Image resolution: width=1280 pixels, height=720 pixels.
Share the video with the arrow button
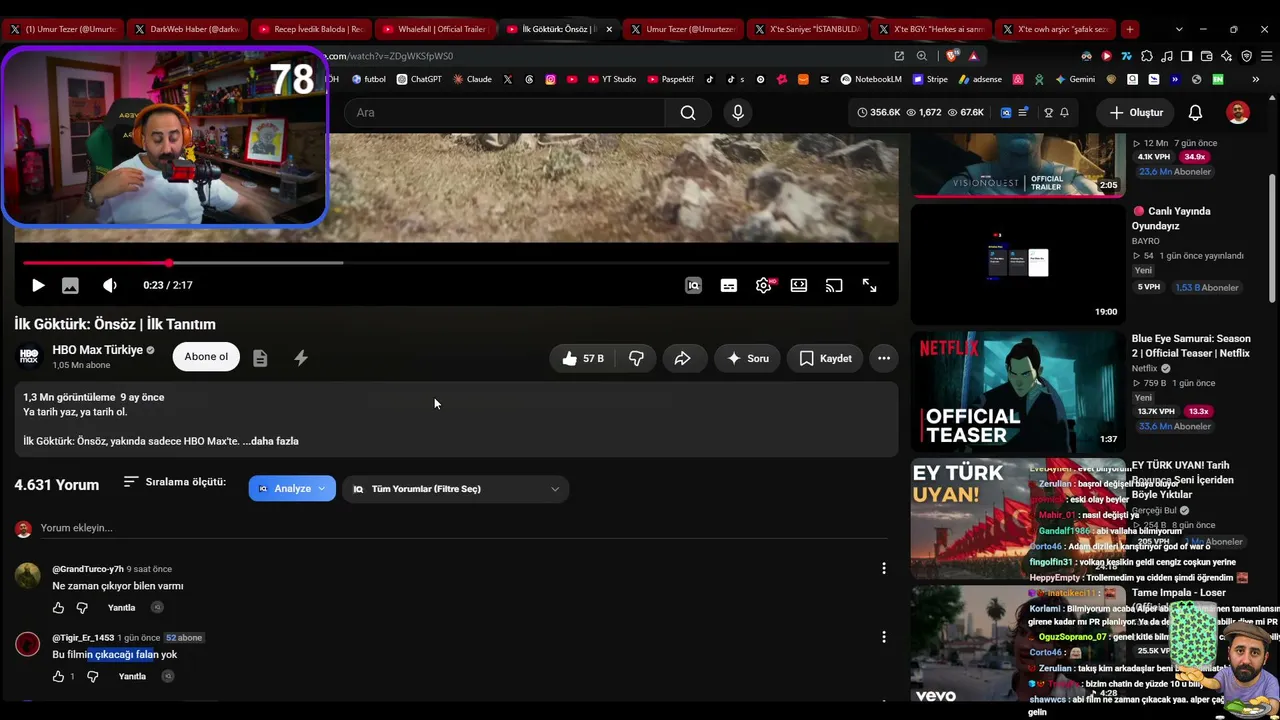tap(683, 358)
